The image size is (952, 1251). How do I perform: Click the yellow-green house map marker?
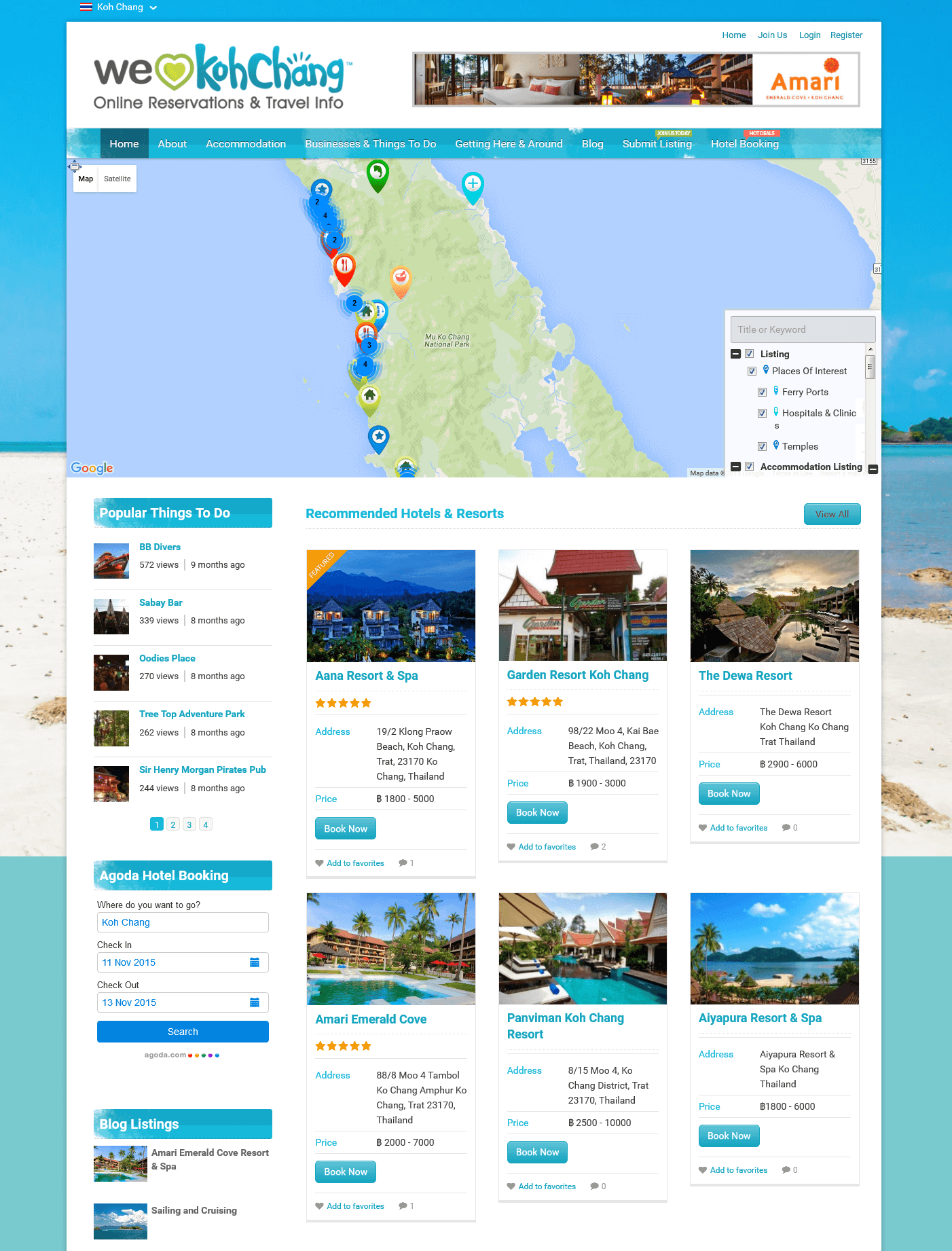[369, 400]
